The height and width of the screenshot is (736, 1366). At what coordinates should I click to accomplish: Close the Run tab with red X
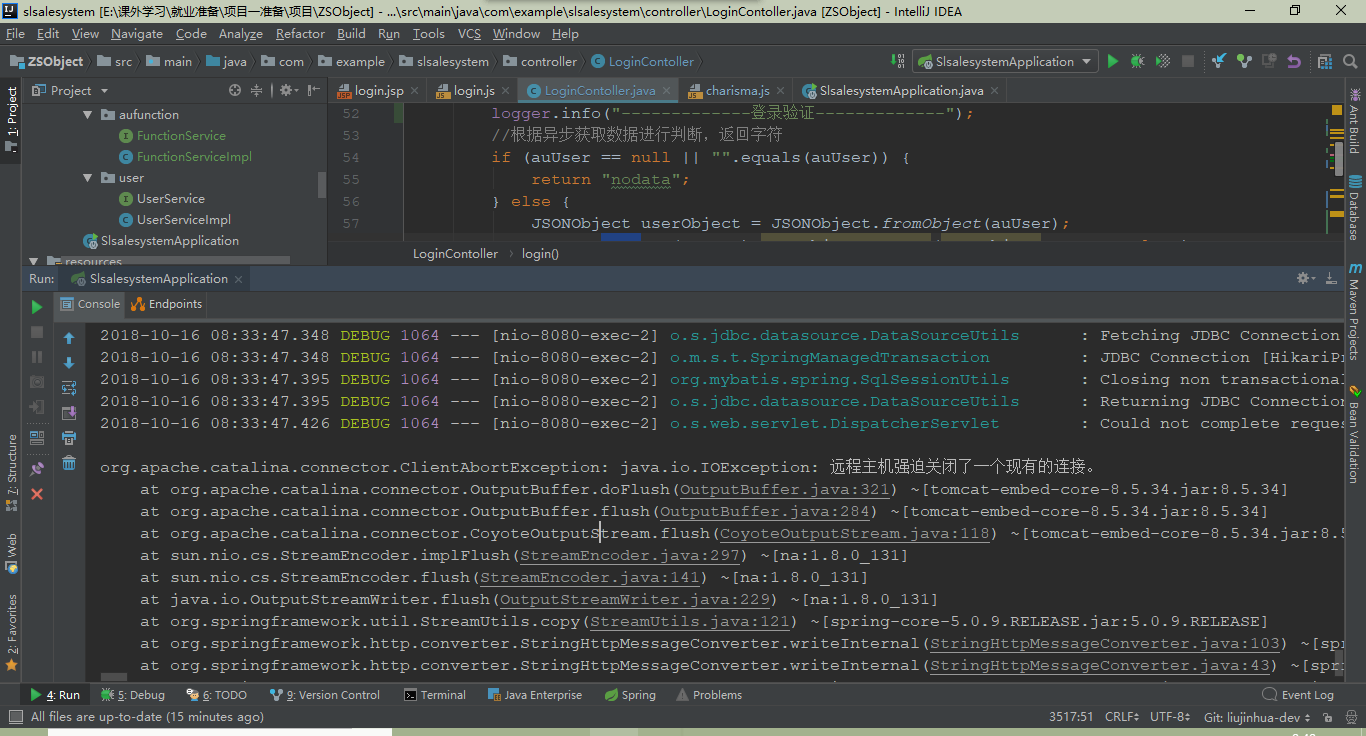[x=37, y=494]
